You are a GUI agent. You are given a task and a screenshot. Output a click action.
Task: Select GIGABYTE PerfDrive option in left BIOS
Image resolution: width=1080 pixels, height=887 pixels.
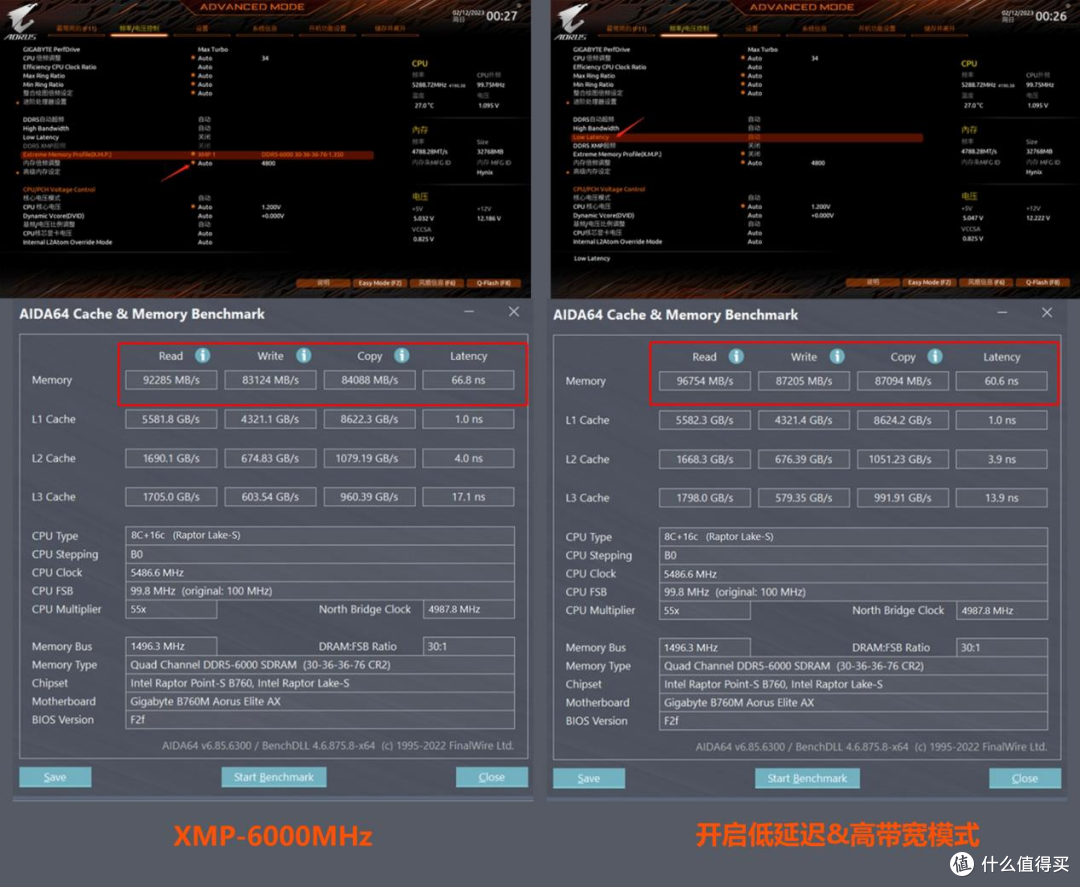(x=51, y=50)
